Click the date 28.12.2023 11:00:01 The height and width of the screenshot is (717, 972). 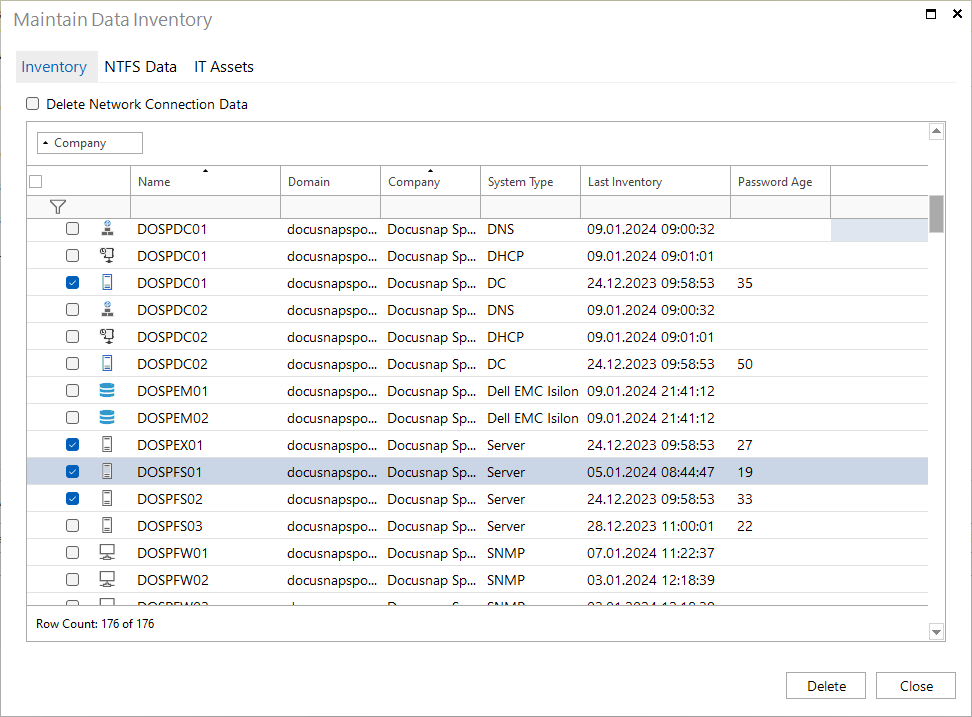click(x=650, y=526)
